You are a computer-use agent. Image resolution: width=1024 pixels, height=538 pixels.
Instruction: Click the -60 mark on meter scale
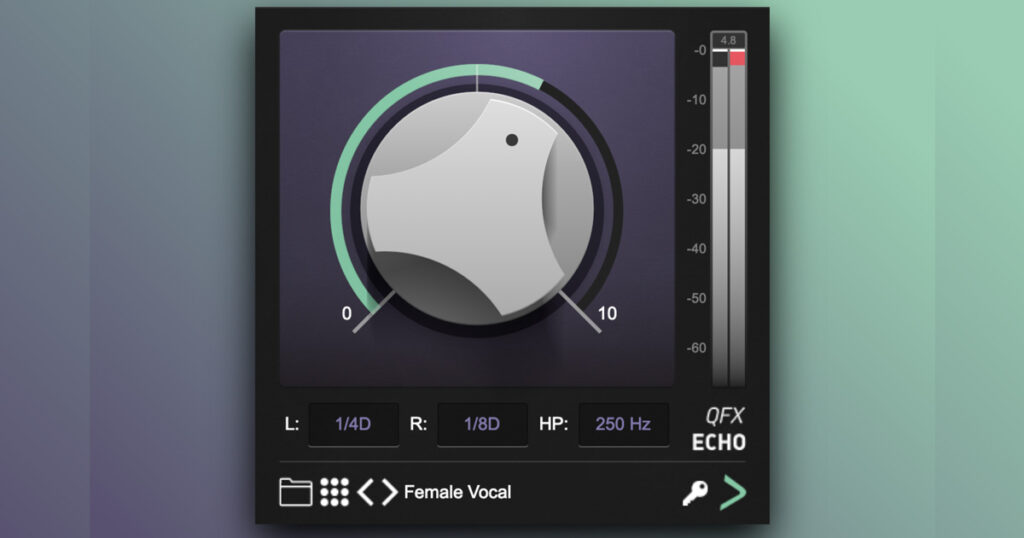click(696, 348)
